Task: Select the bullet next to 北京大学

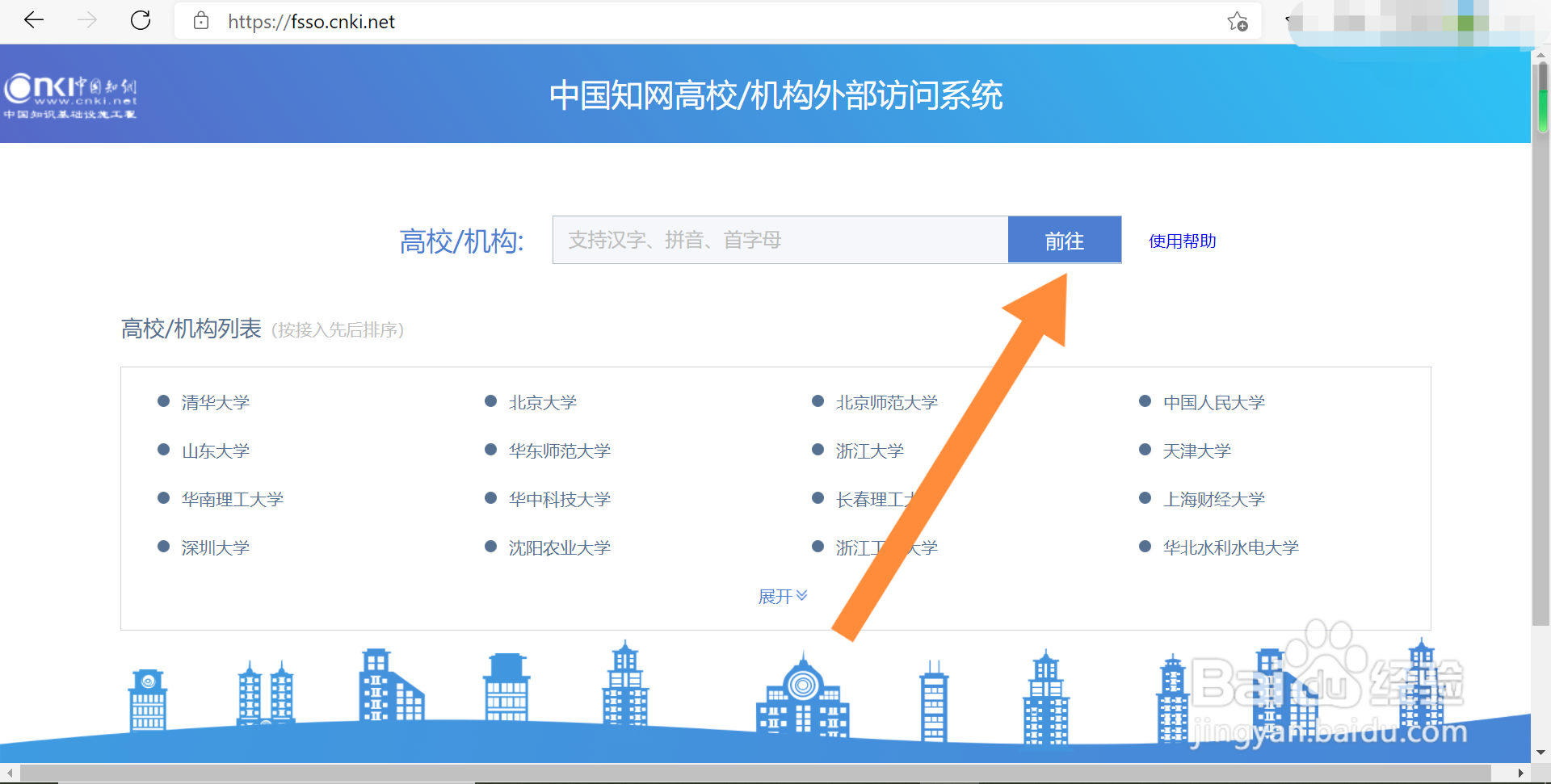Action: click(x=490, y=400)
